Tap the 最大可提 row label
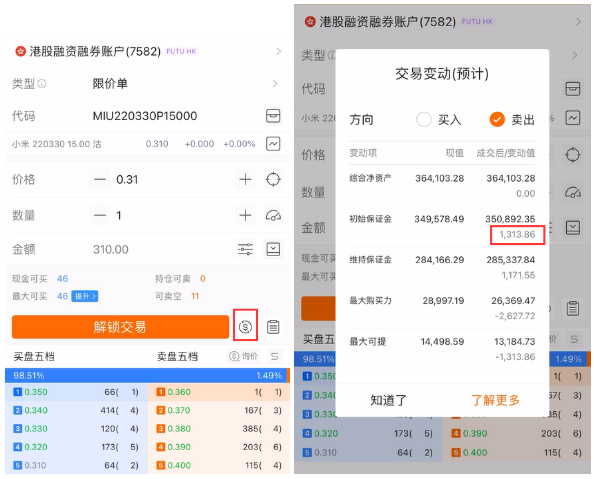The height and width of the screenshot is (479, 594). (x=367, y=341)
